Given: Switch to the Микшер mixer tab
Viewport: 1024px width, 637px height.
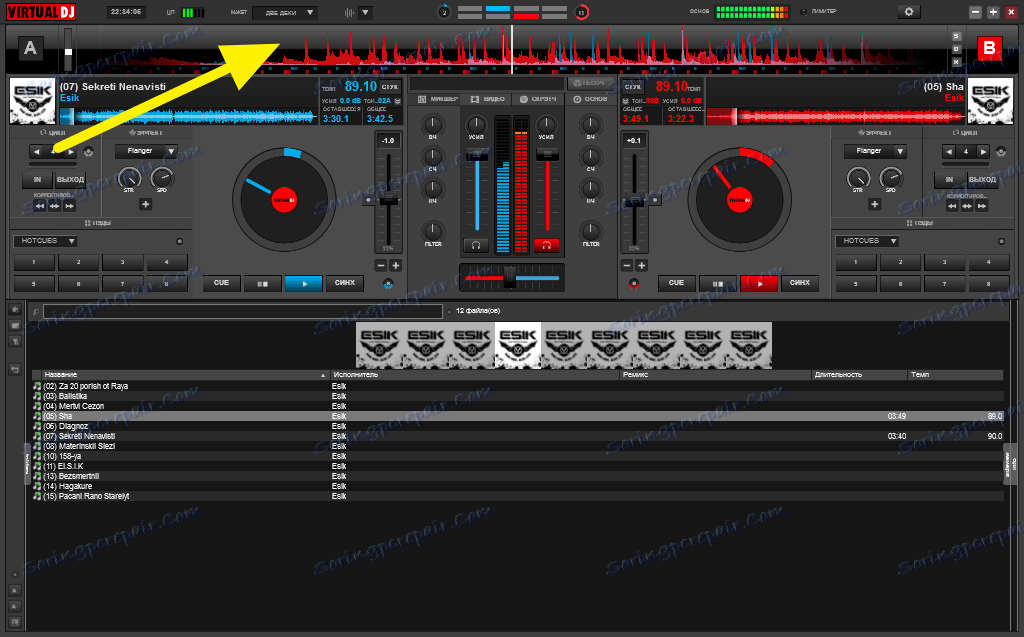Looking at the screenshot, I should (438, 99).
